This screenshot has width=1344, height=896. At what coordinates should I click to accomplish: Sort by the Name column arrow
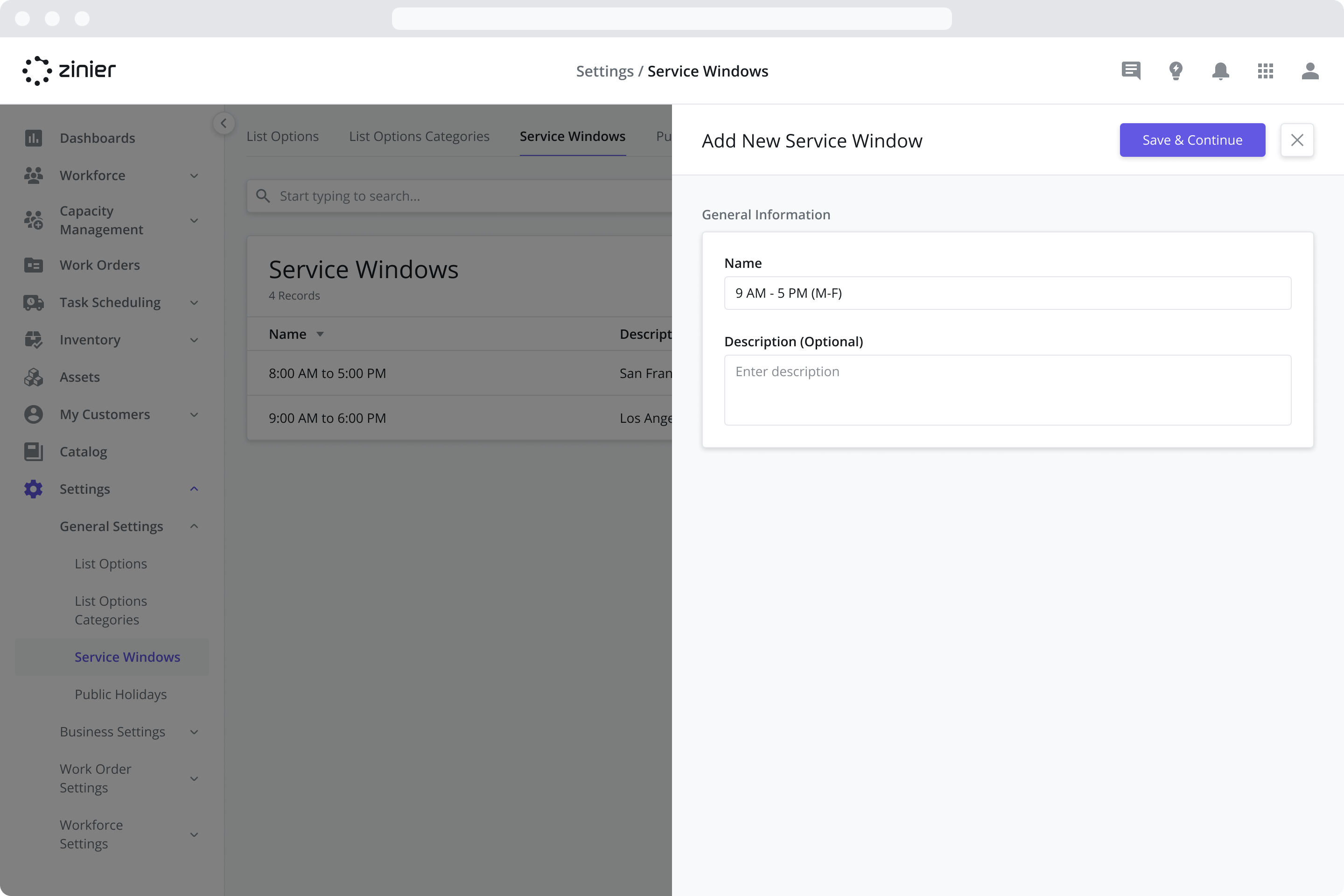(x=320, y=334)
